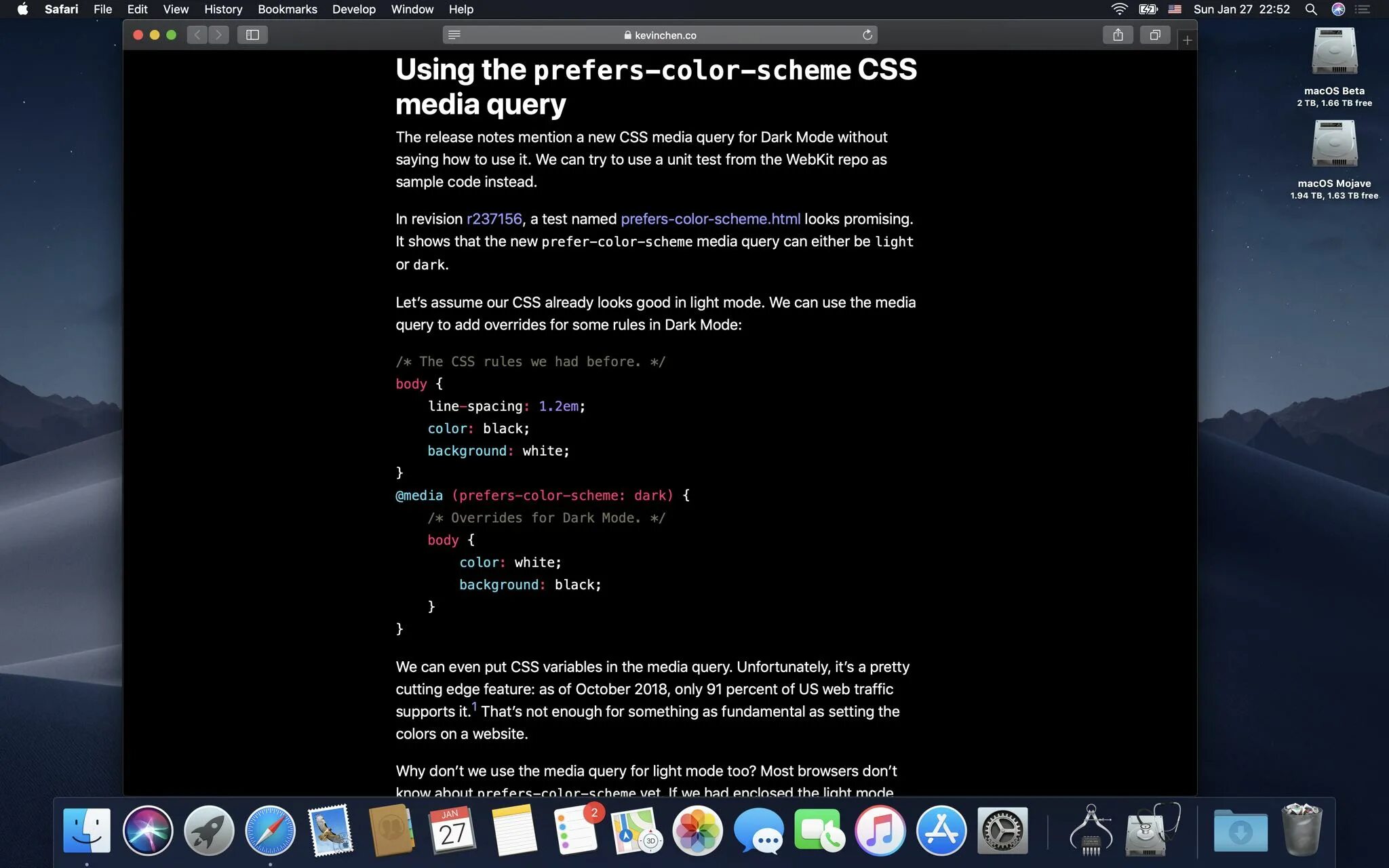This screenshot has width=1389, height=868.
Task: Toggle the Safari sidebar button
Action: [x=252, y=35]
